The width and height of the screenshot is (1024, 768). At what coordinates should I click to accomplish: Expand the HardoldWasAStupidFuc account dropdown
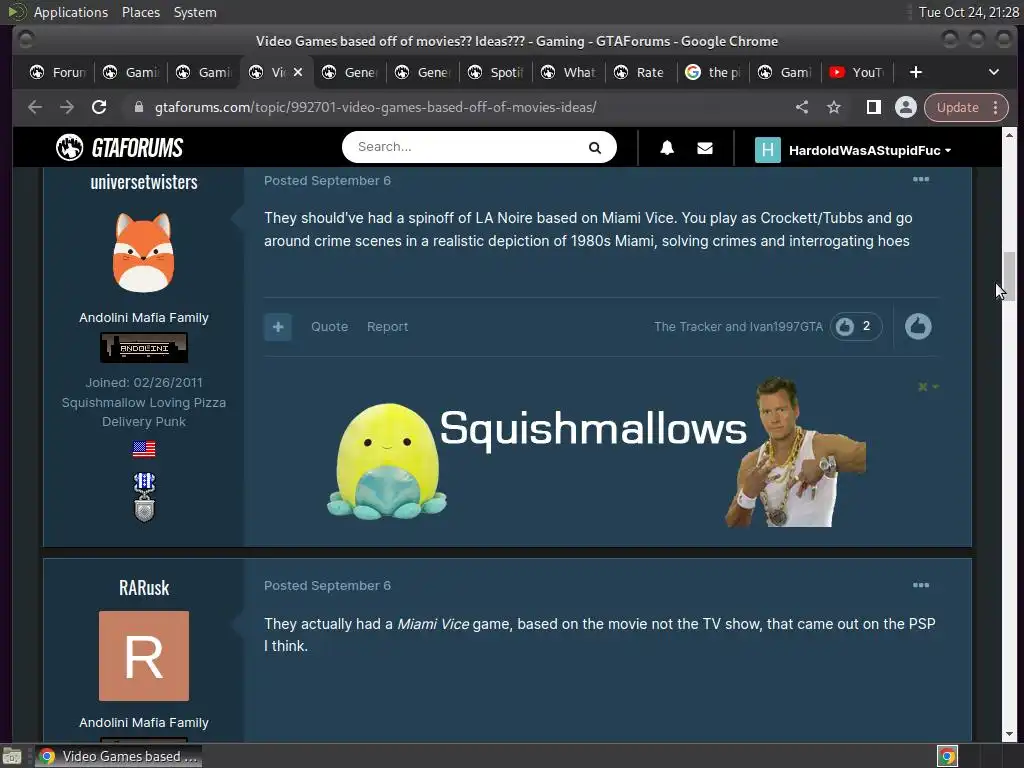(x=853, y=150)
